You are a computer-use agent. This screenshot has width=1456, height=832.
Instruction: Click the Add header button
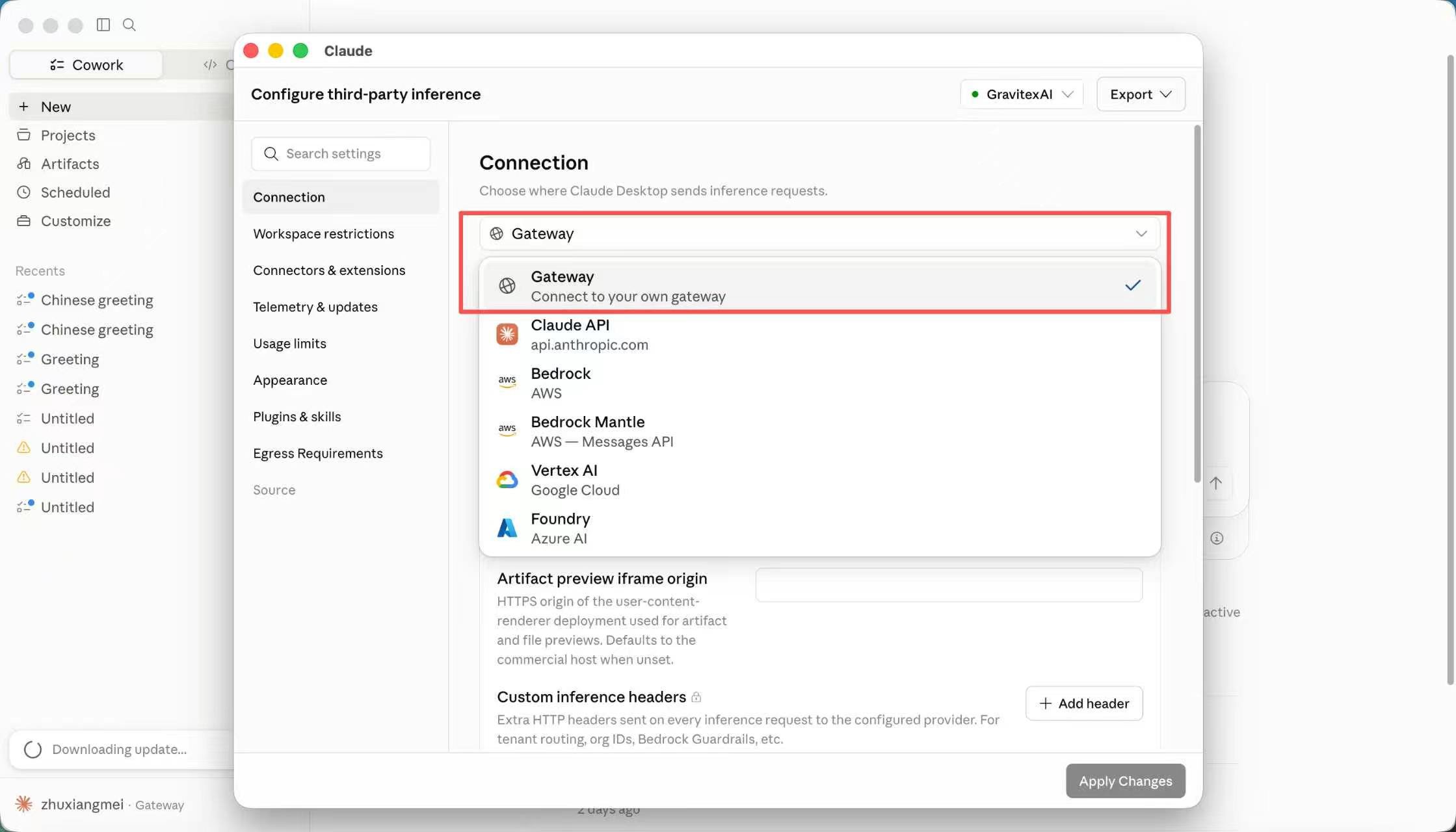click(x=1084, y=703)
